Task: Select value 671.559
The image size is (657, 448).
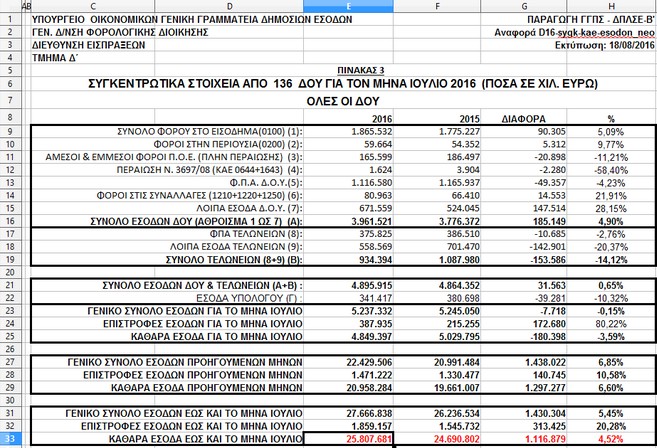Action: point(348,208)
